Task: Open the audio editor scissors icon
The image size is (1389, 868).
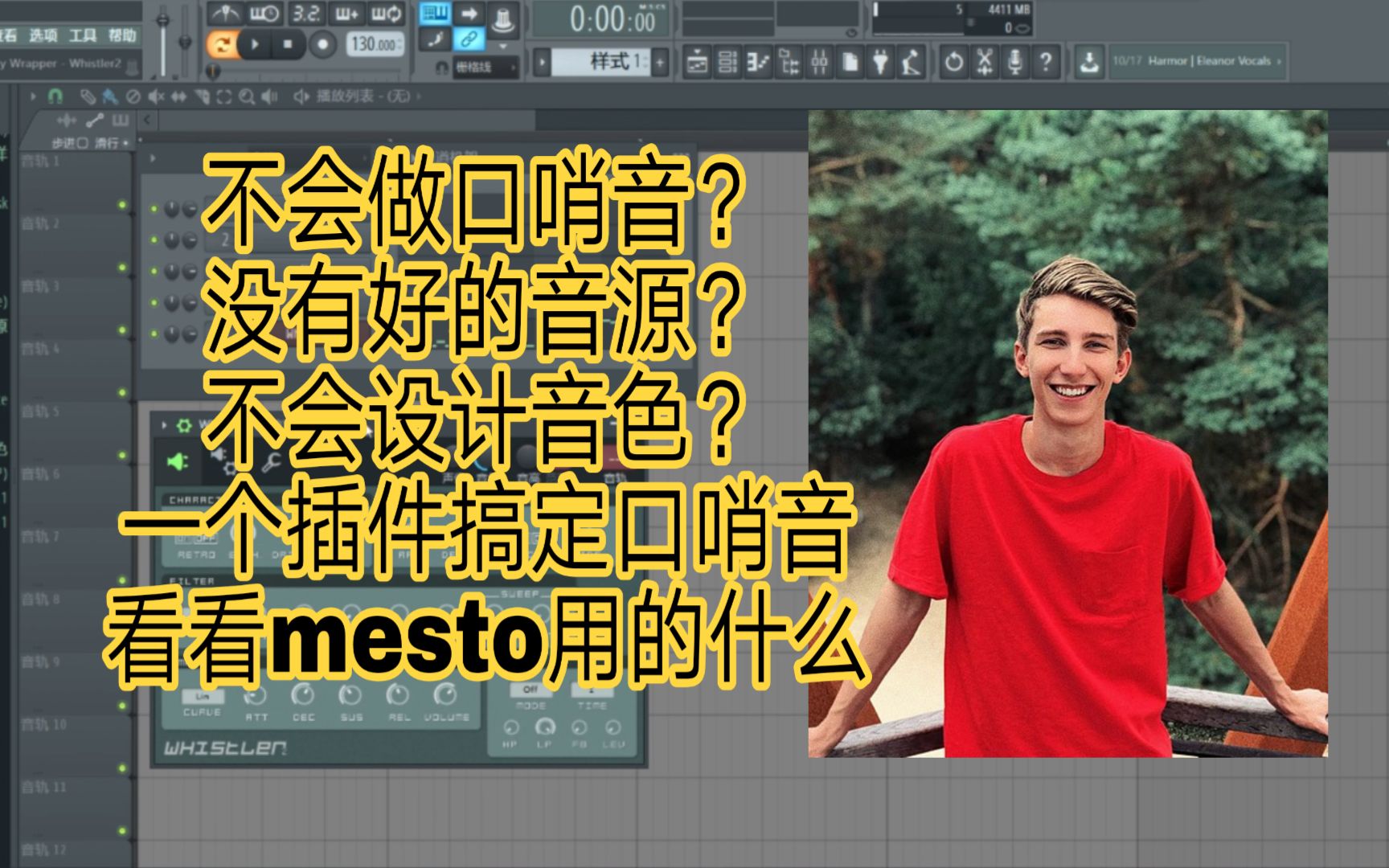Action: pyautogui.click(x=985, y=62)
